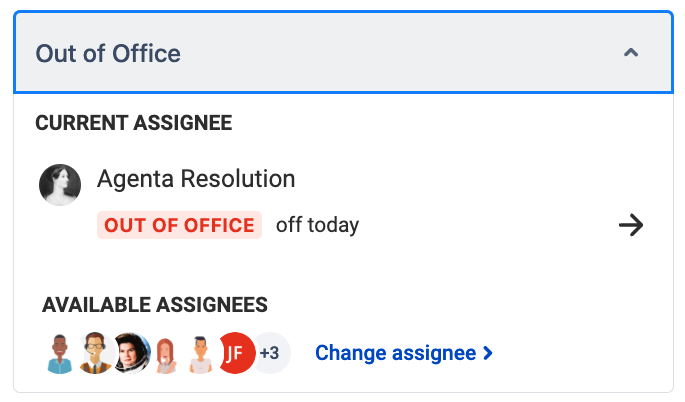Select the astronaut photo avatar

click(x=131, y=353)
